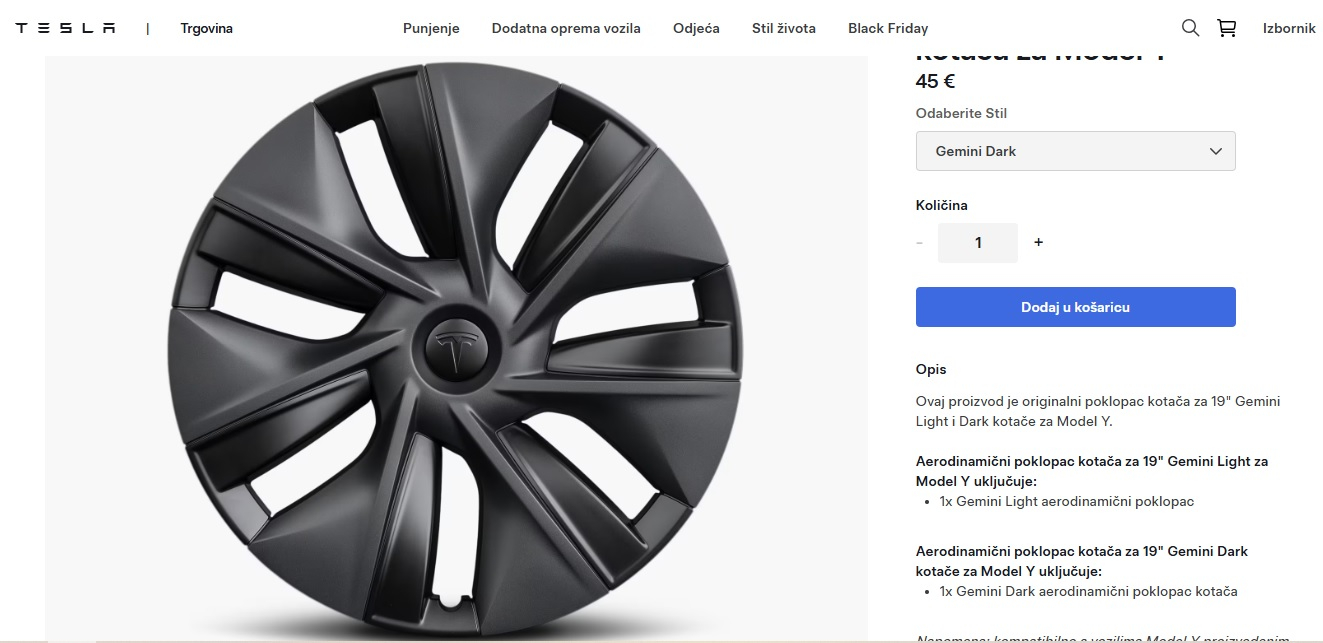Click the Trgovina shop link
The height and width of the screenshot is (643, 1323).
pyautogui.click(x=206, y=28)
